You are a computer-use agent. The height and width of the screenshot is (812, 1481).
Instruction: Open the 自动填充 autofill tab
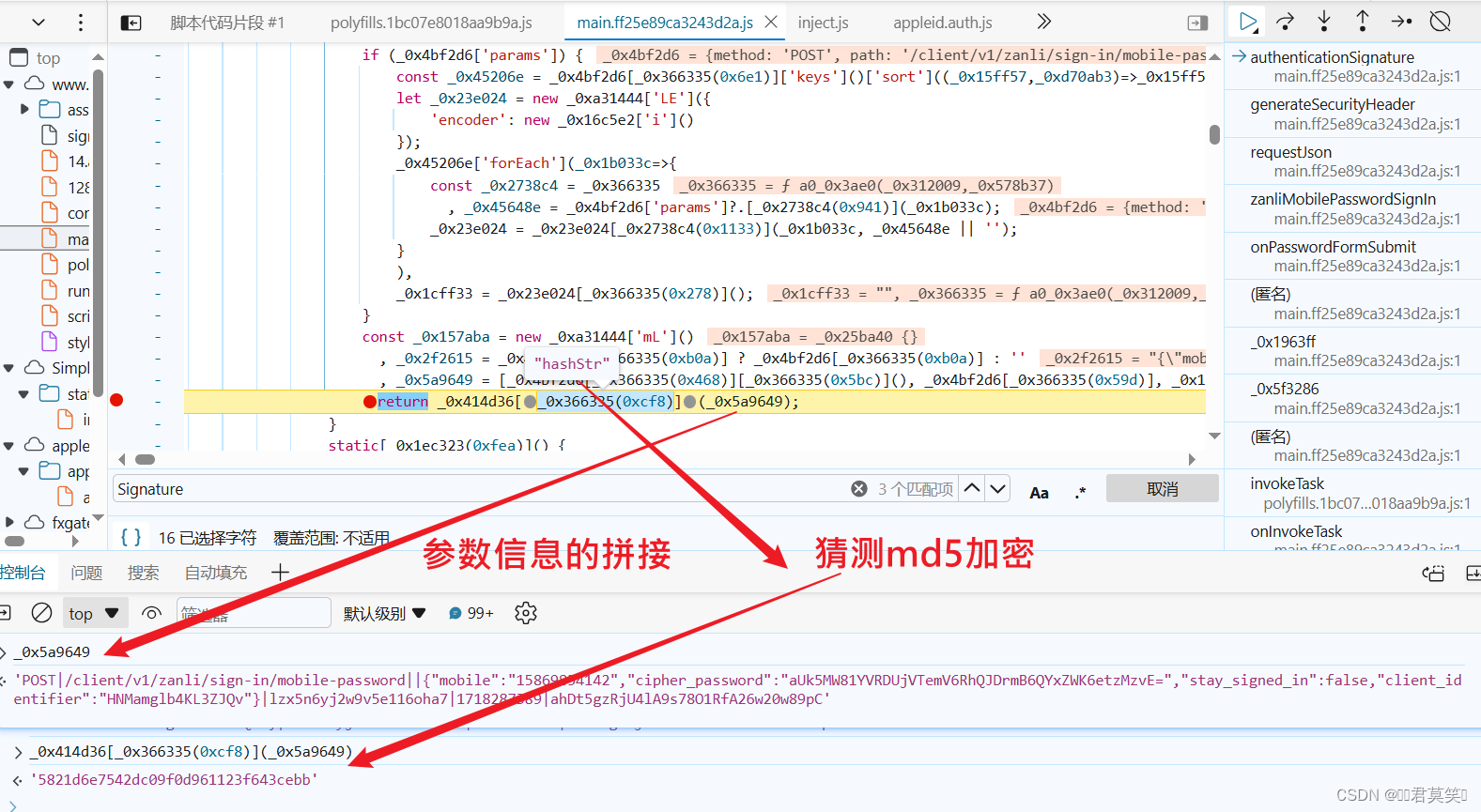[216, 573]
